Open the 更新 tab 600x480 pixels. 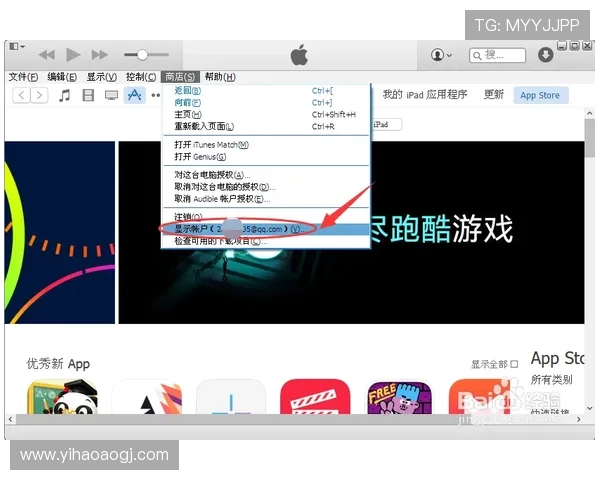[x=494, y=95]
